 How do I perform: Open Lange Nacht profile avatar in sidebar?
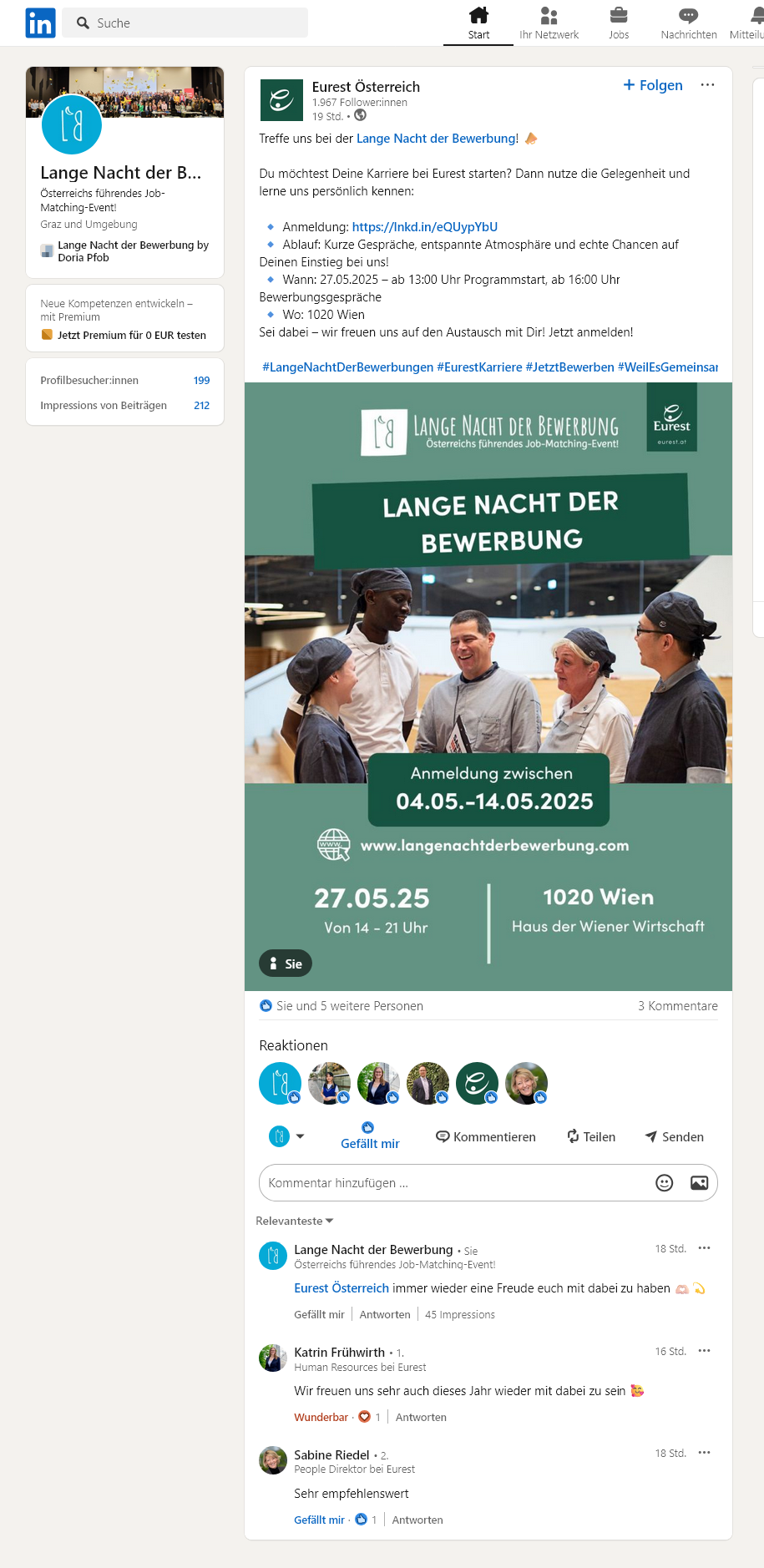(72, 124)
